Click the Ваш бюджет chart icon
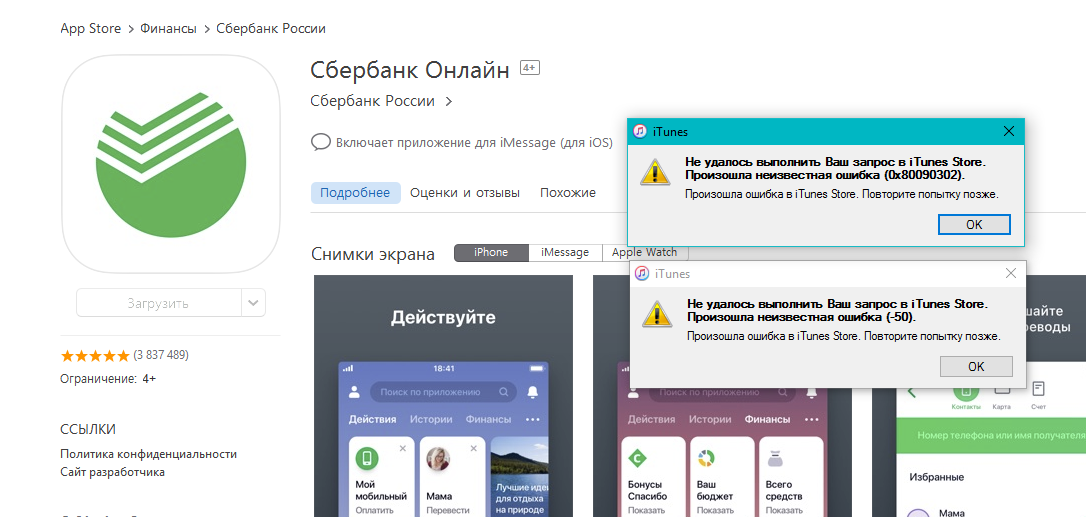Screen dimensions: 1086x517 706,459
